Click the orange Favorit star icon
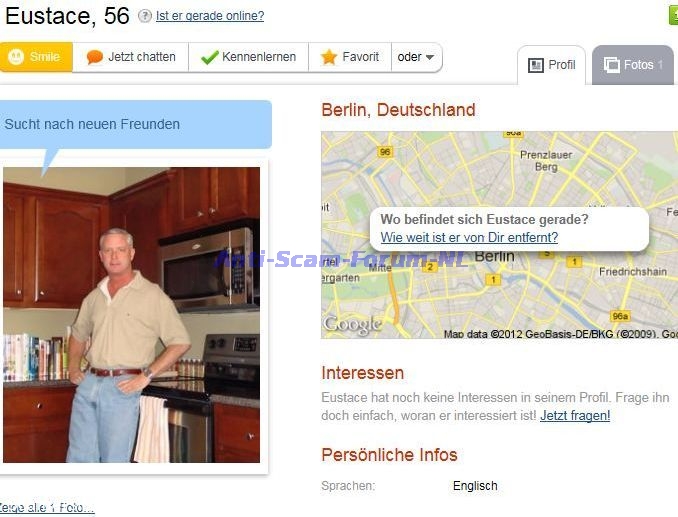The height and width of the screenshot is (517, 678). [x=329, y=57]
